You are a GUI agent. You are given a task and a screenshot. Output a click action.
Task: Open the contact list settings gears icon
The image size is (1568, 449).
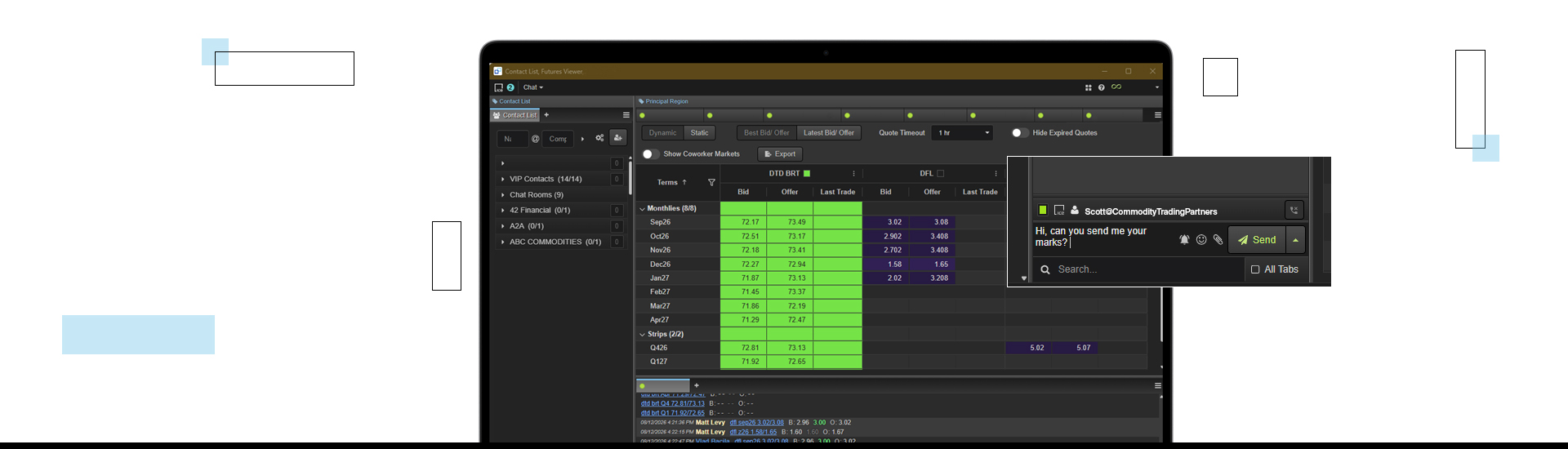(599, 138)
